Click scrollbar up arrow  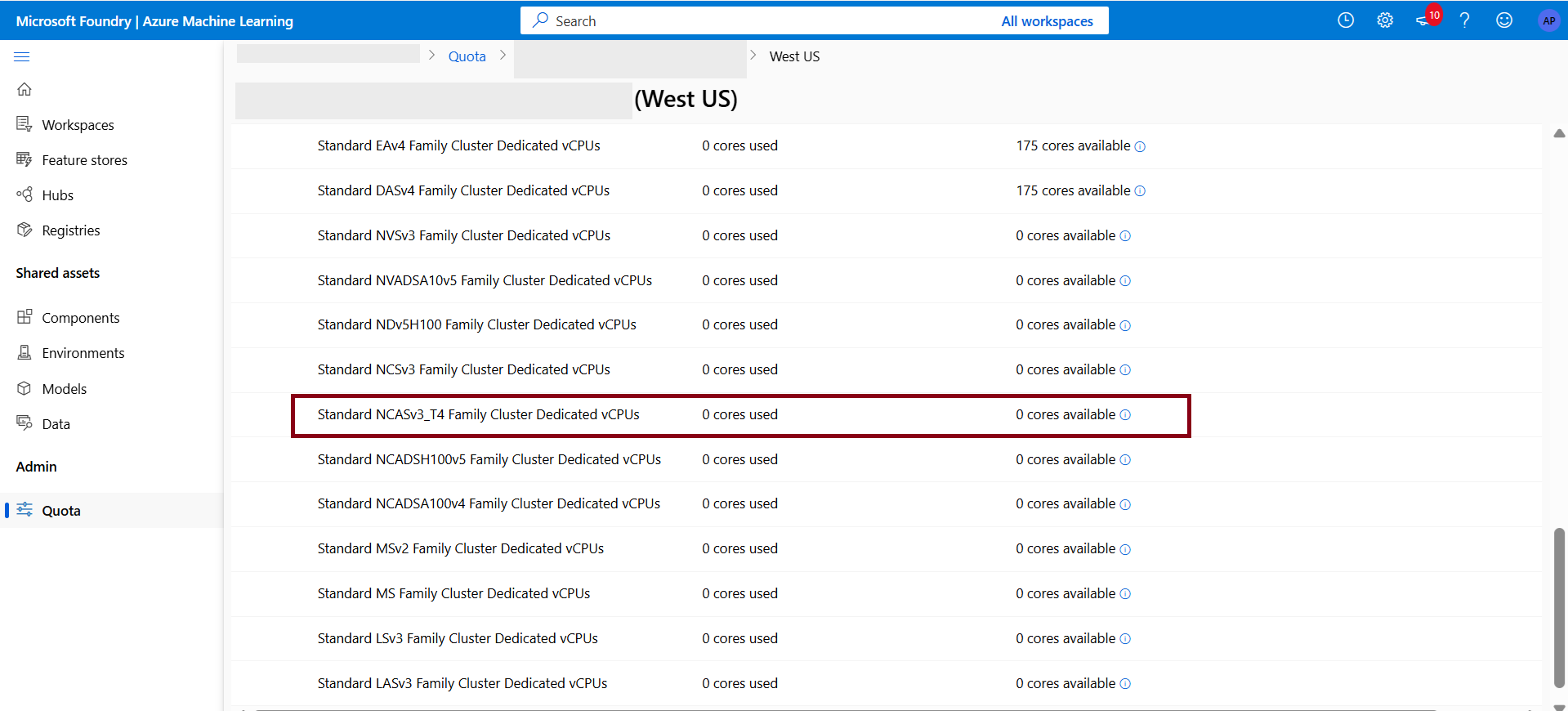click(x=1559, y=133)
